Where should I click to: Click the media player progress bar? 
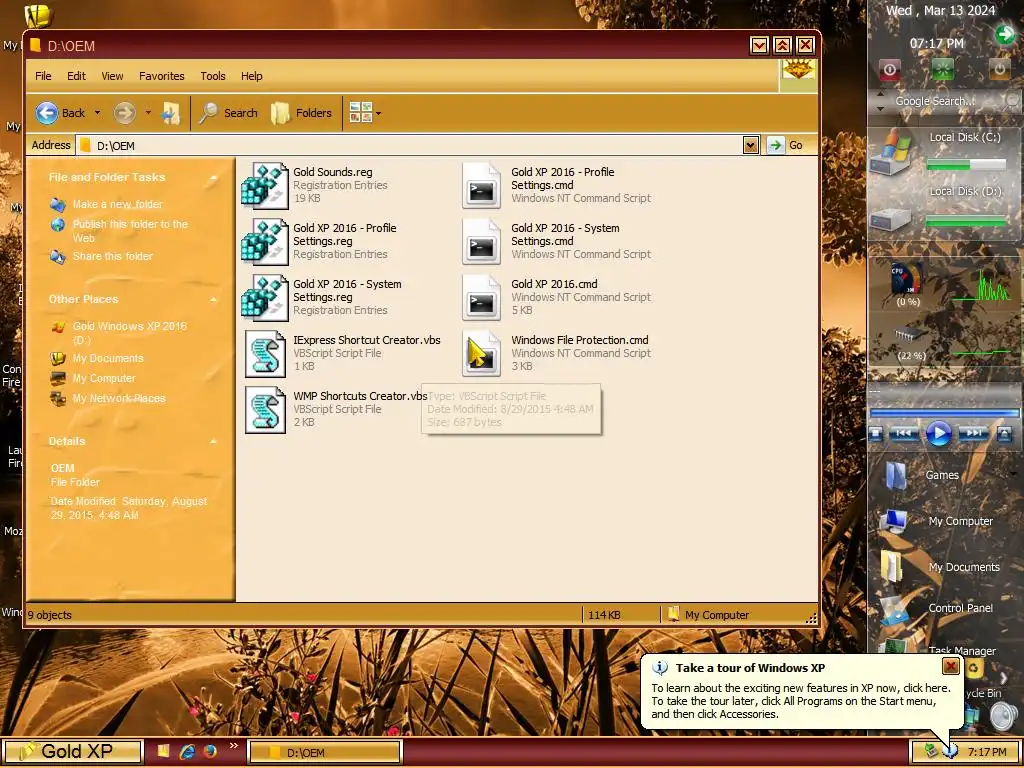point(944,413)
